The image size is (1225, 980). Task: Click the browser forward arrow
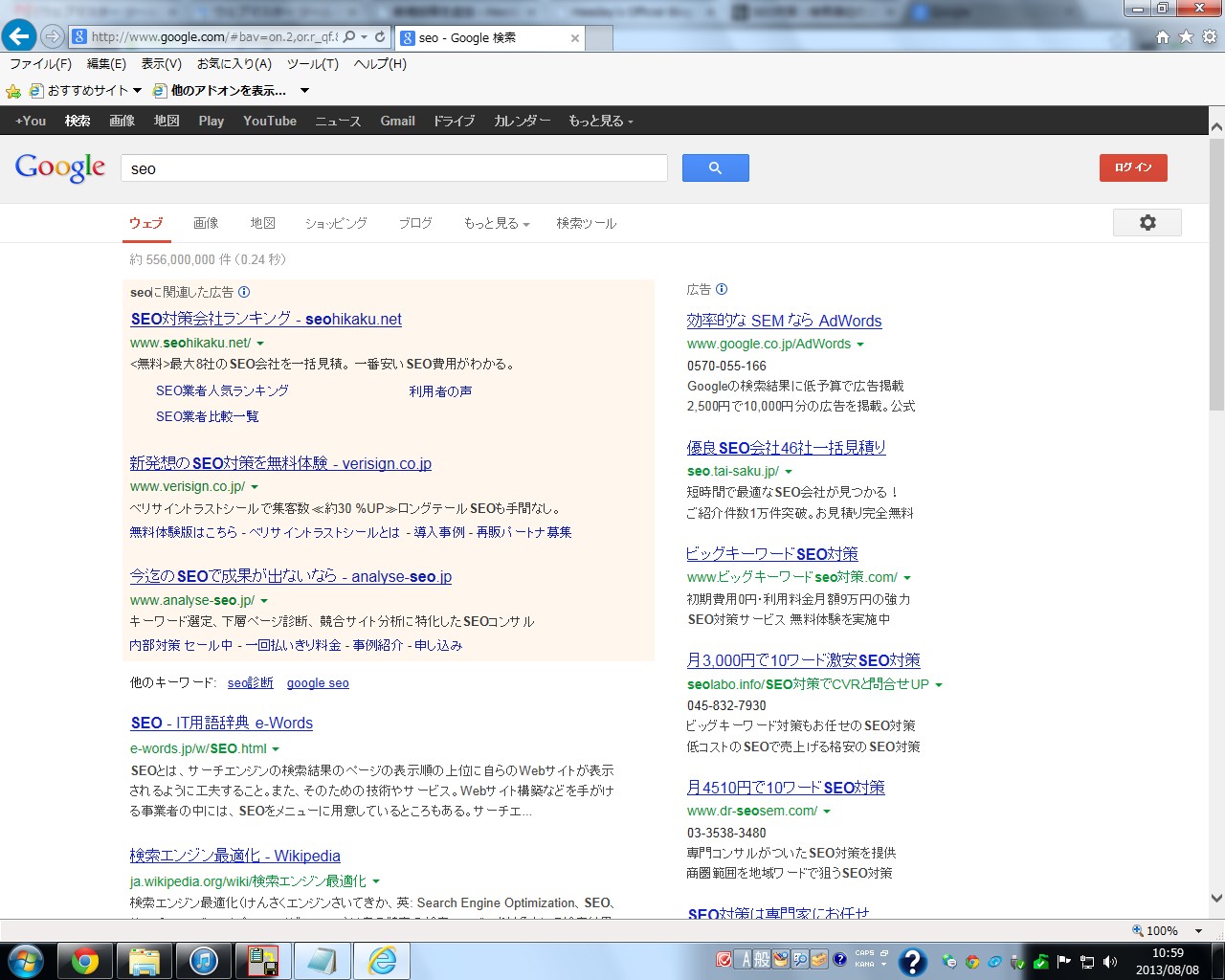pyautogui.click(x=53, y=36)
